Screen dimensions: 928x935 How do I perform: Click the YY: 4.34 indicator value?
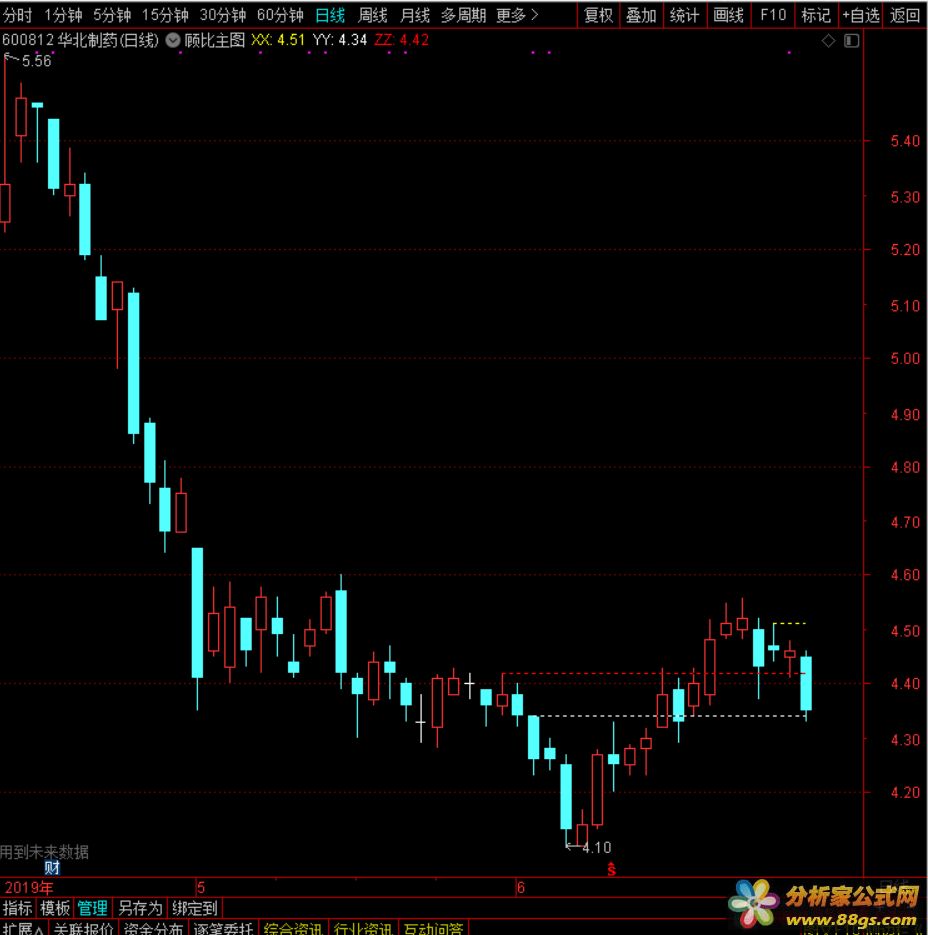(340, 41)
